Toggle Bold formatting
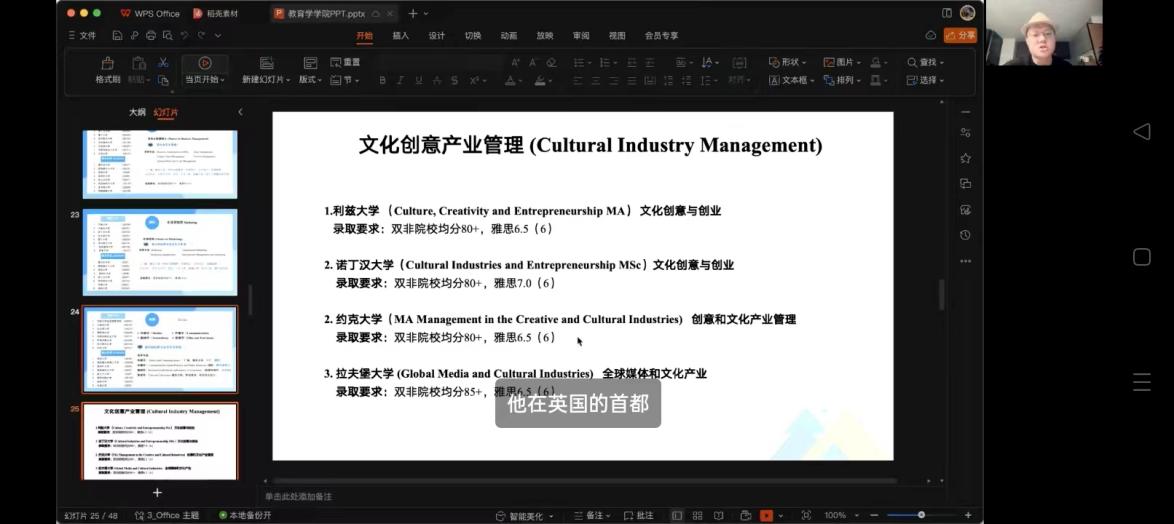Screen dimensions: 1174x524 point(382,80)
